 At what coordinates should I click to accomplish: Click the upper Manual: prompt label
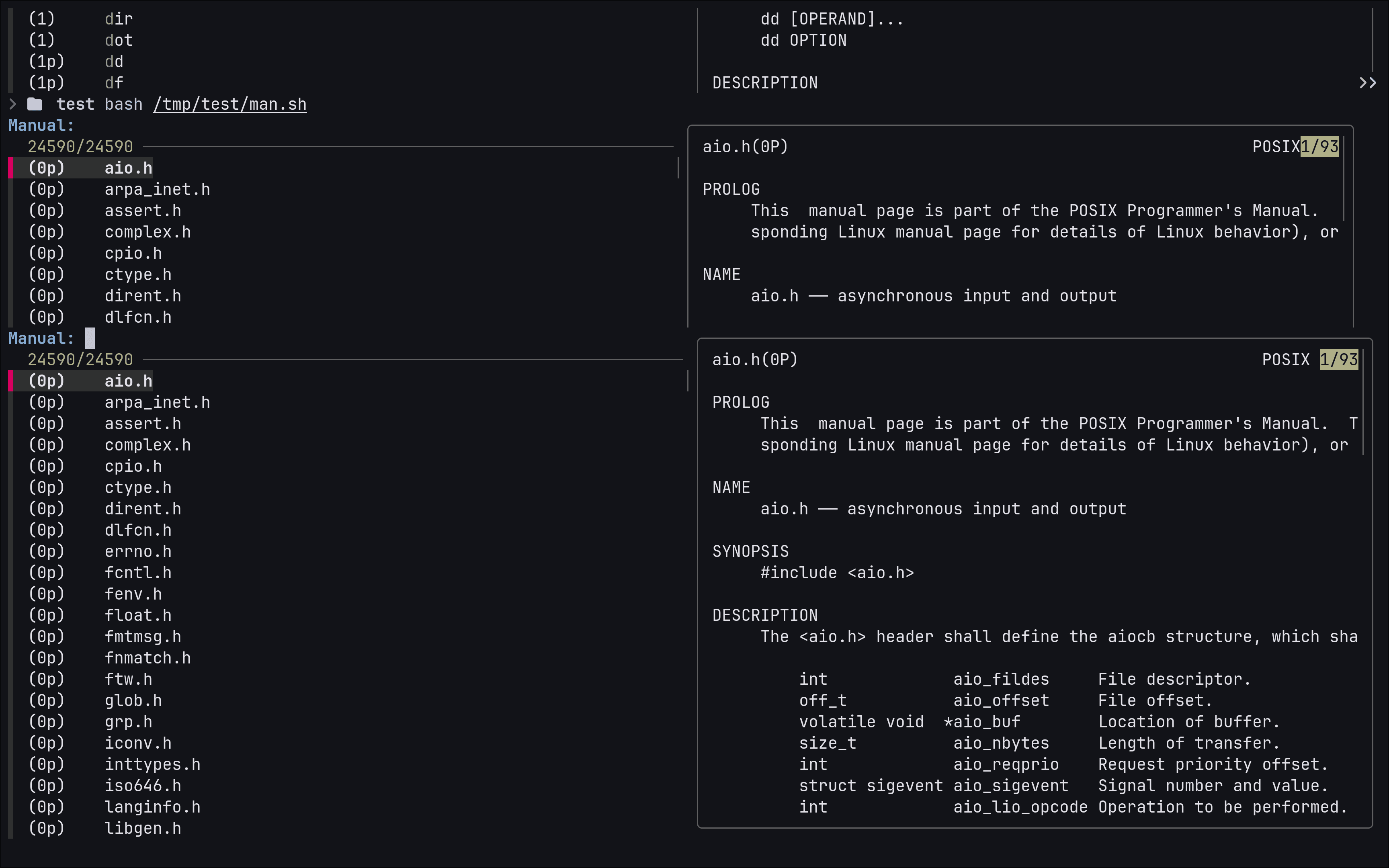pos(41,125)
